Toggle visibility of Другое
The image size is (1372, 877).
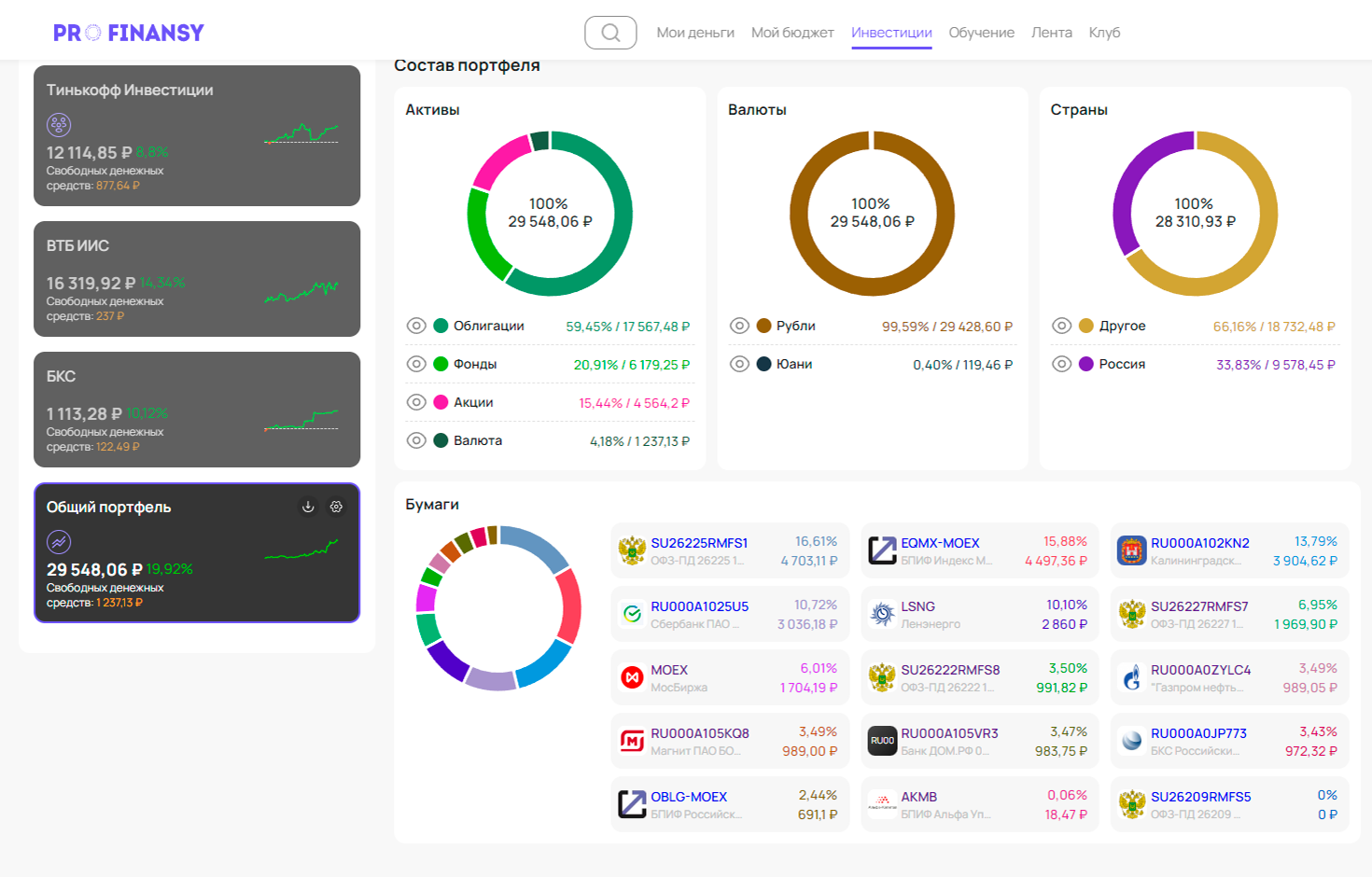[1061, 326]
